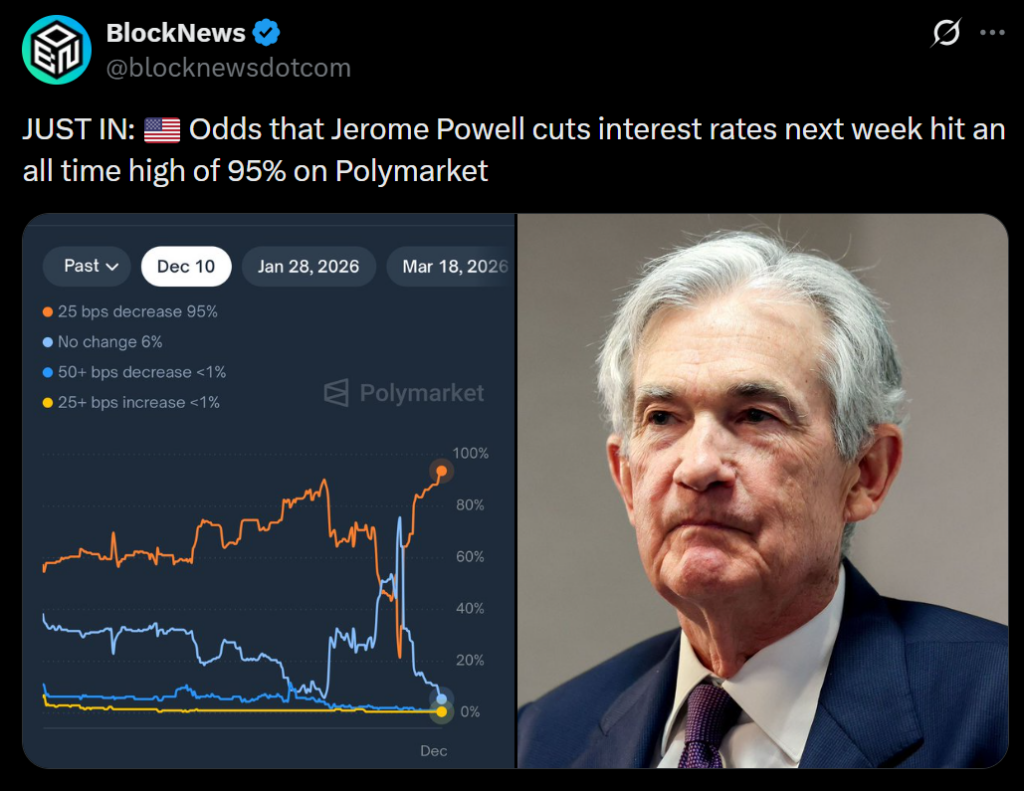The image size is (1024, 791).
Task: Open the three-dot more options menu
Action: (x=992, y=33)
